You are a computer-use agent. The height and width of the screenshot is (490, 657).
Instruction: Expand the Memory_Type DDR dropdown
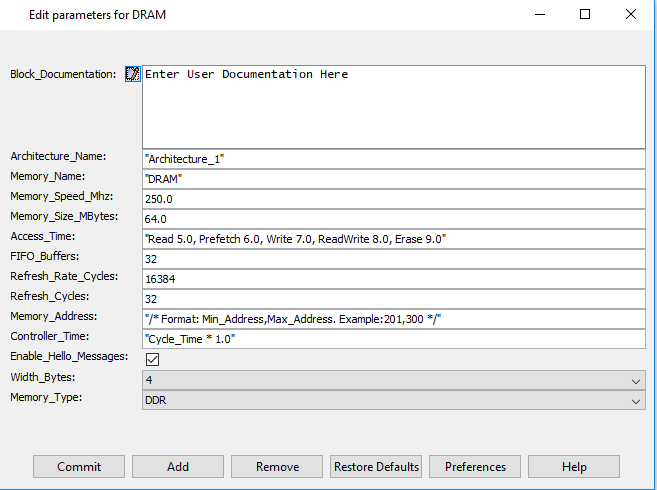click(x=394, y=400)
